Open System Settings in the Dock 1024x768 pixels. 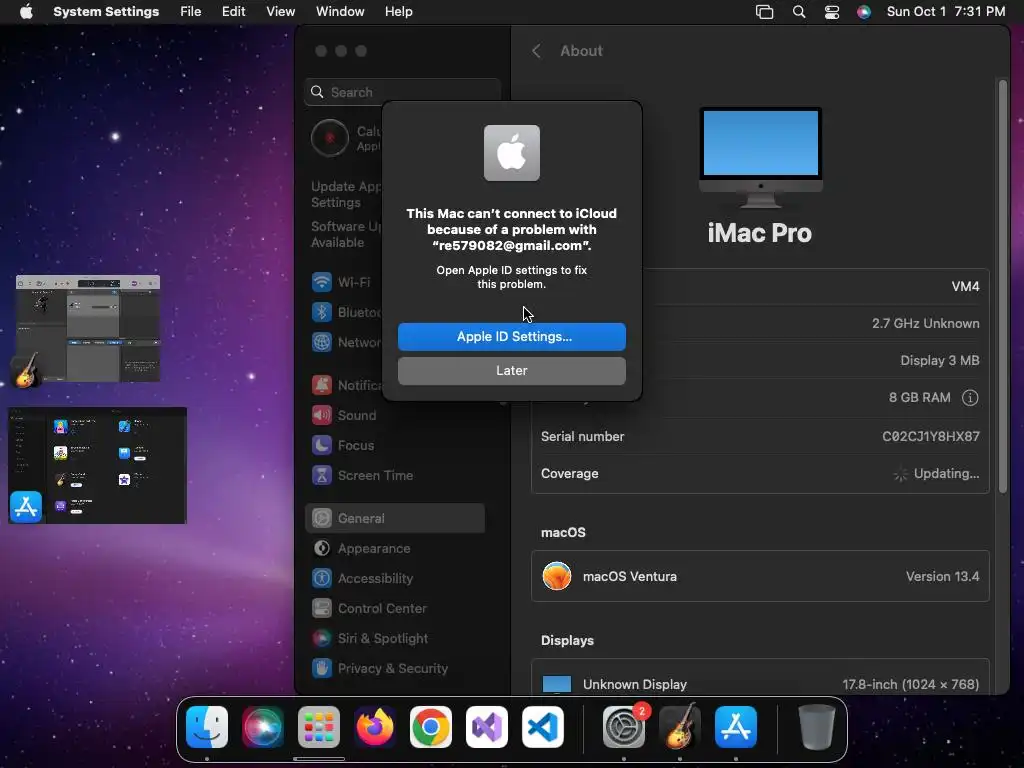[624, 727]
